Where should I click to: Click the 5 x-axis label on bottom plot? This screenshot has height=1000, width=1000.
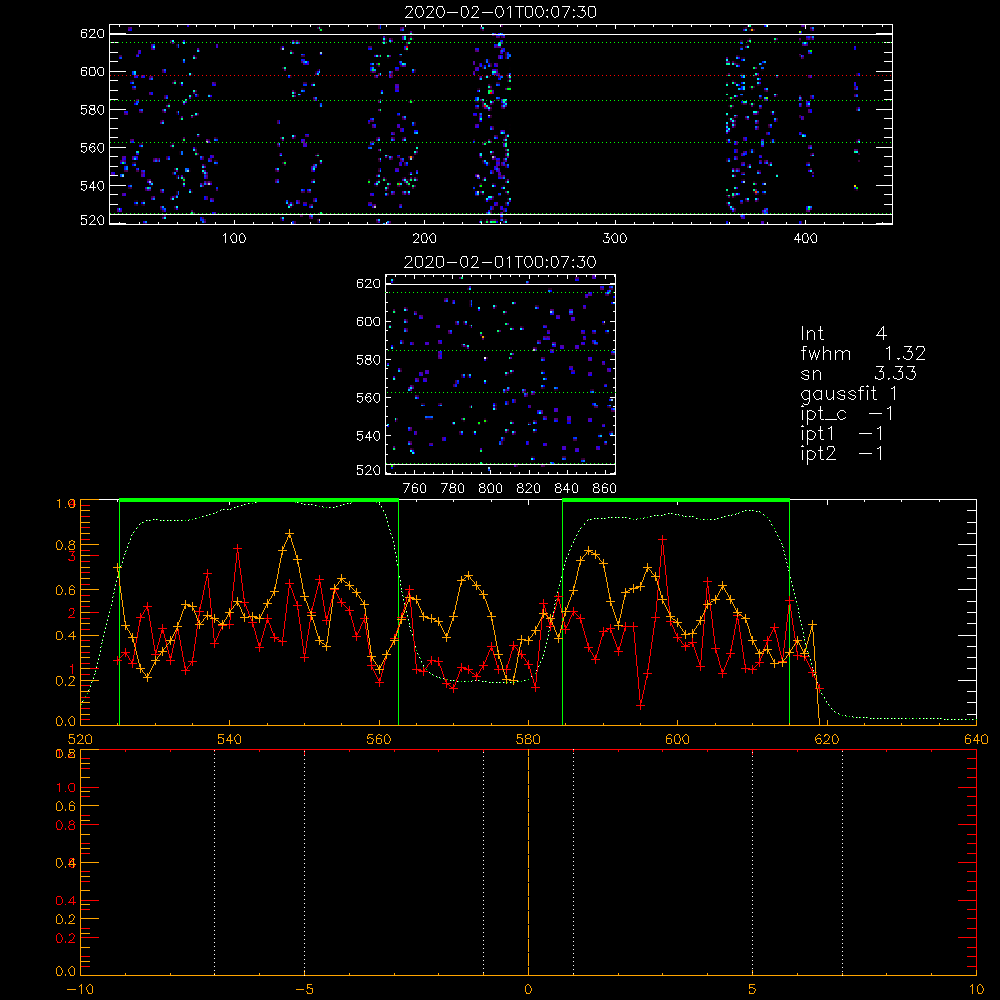click(x=753, y=990)
